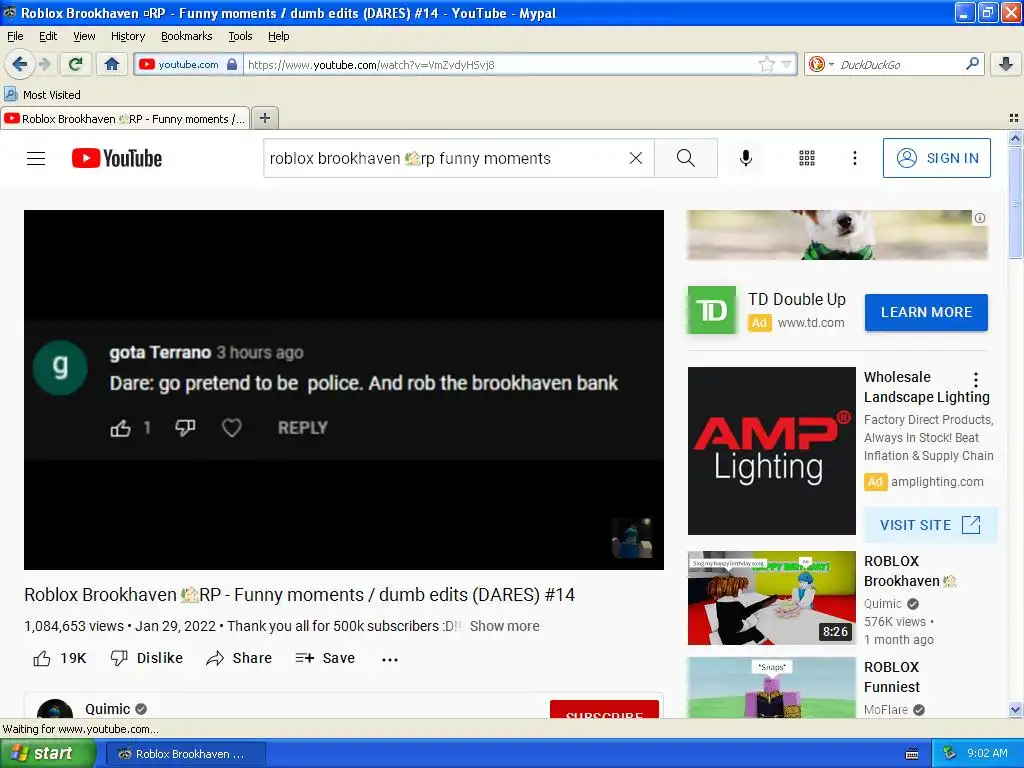Save the video to a playlist

pyautogui.click(x=325, y=658)
